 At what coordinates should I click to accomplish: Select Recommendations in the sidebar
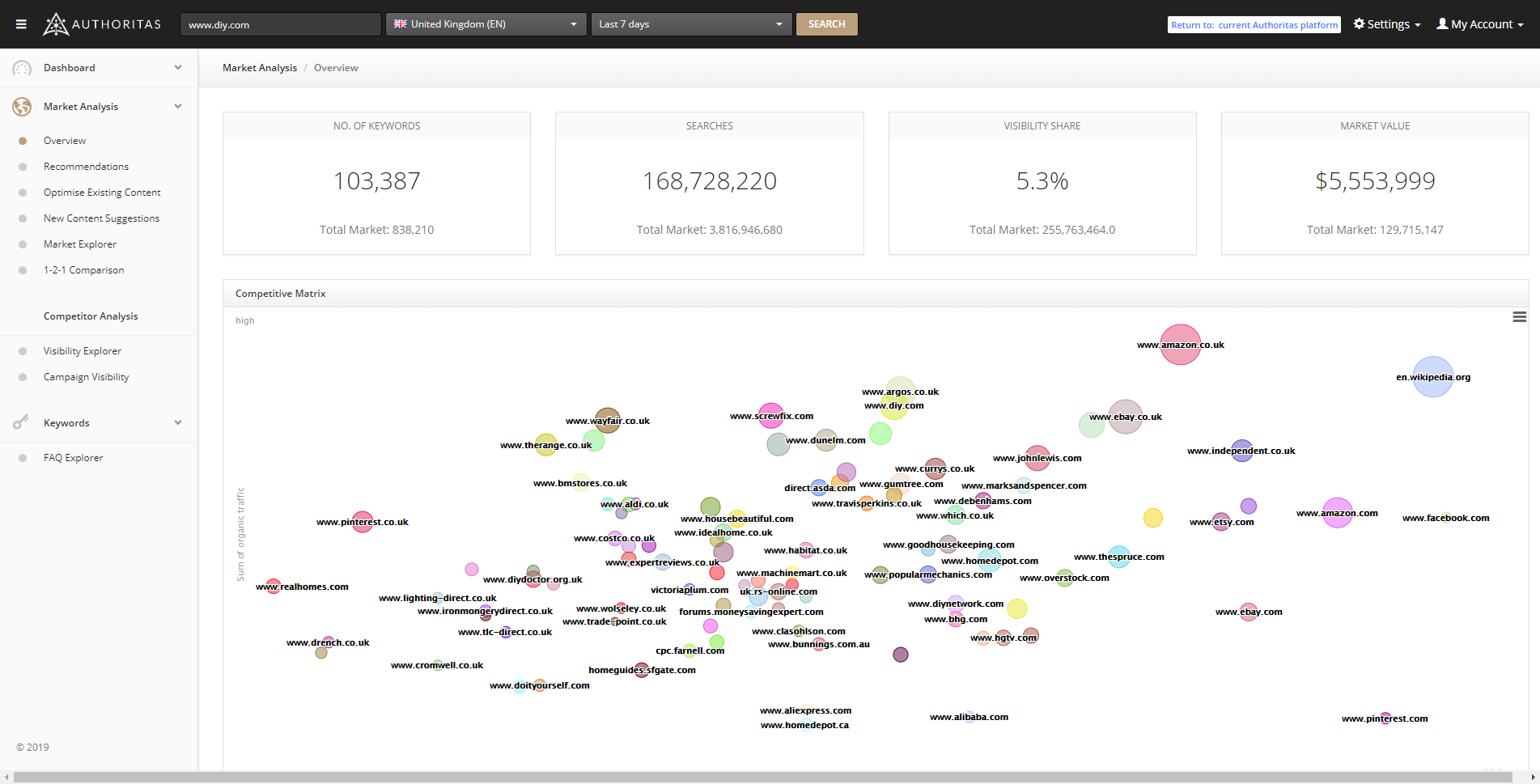tap(86, 167)
